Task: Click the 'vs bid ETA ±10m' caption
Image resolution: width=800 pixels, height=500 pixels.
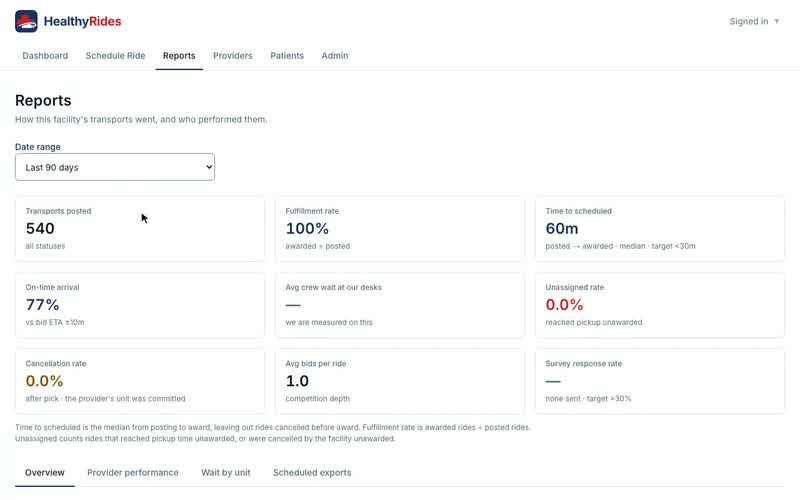Action: (55, 322)
